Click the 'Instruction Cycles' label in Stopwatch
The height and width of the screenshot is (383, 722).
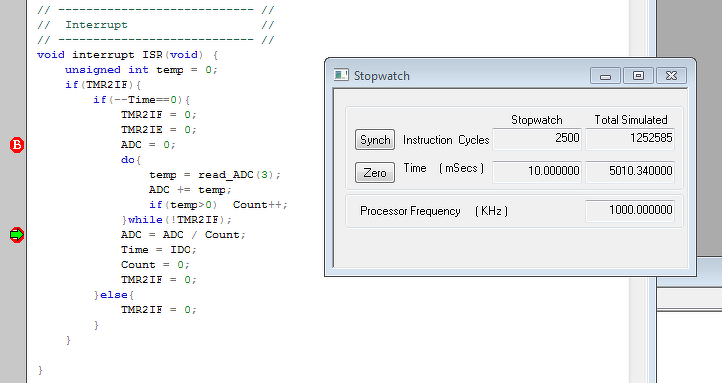click(x=446, y=140)
